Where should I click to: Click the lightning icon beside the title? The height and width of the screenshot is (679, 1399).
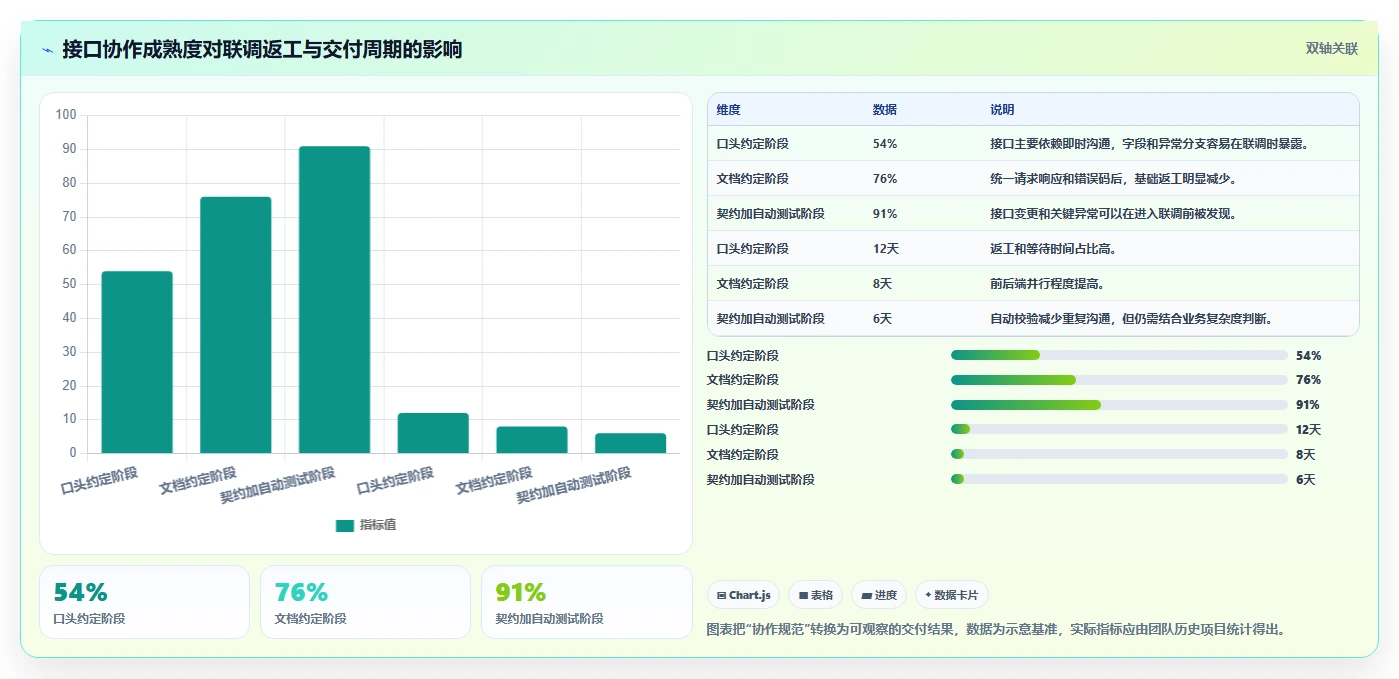click(x=47, y=50)
